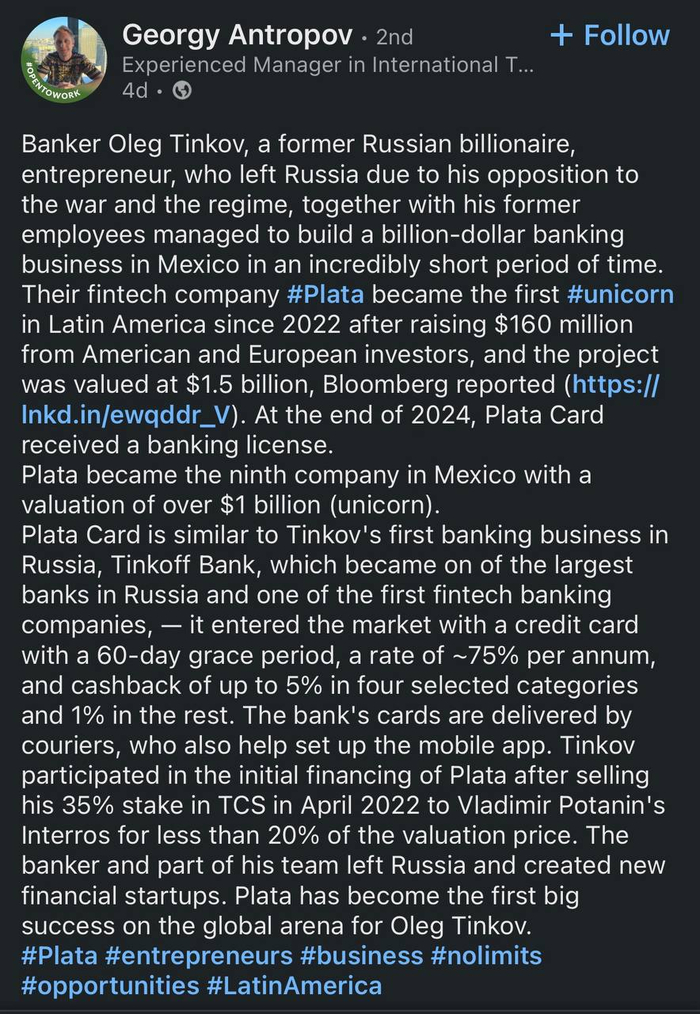Image resolution: width=700 pixels, height=1014 pixels.
Task: Click the 'Banker Oleg Tinkov' opening line
Action: pyautogui.click(x=298, y=144)
